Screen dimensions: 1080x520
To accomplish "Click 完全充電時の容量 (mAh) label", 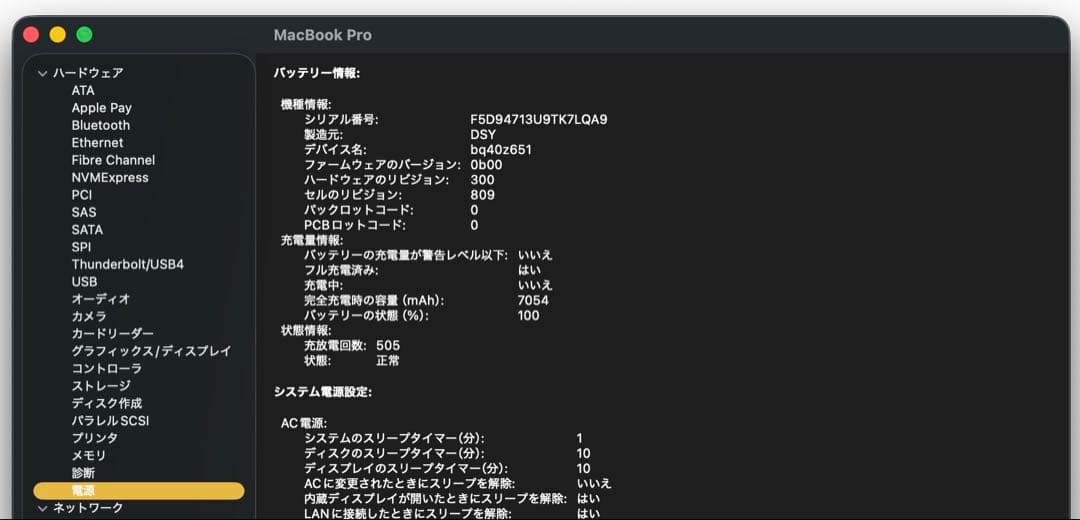I will [x=375, y=301].
